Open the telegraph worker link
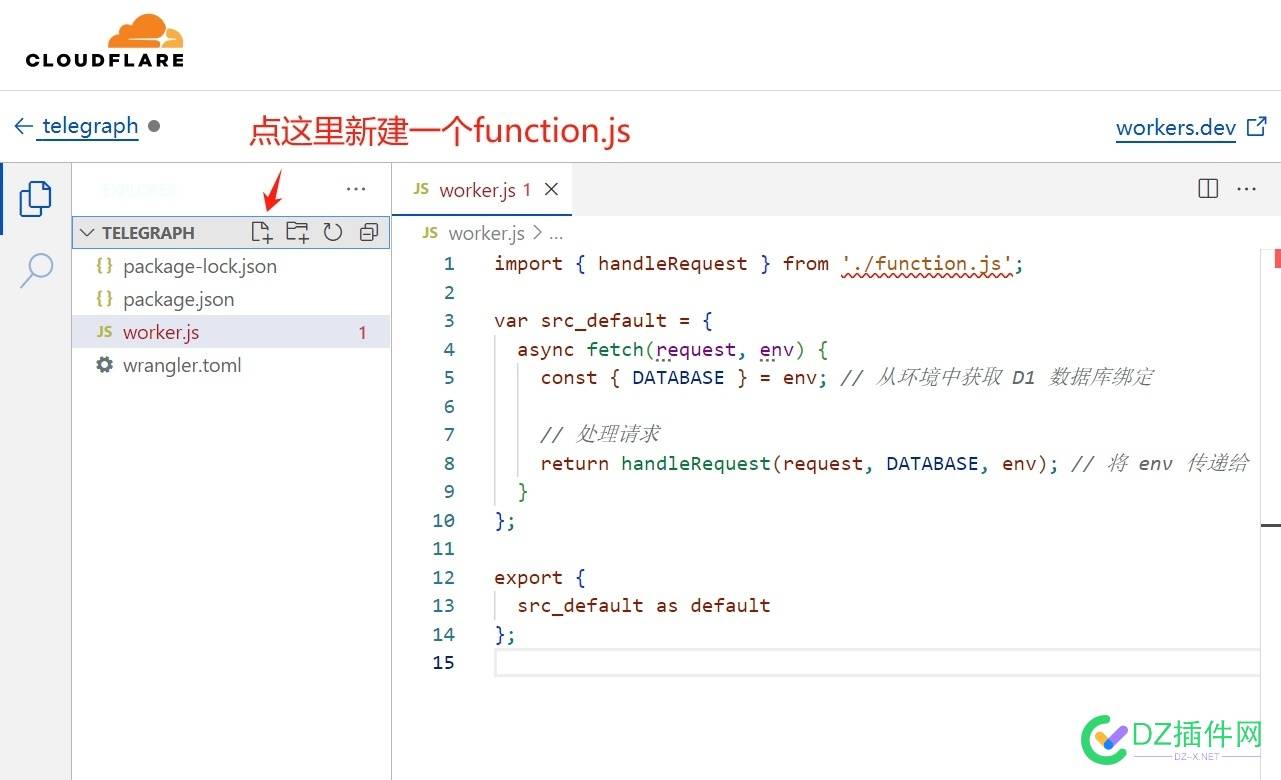Viewport: 1281px width, 780px height. coord(90,126)
